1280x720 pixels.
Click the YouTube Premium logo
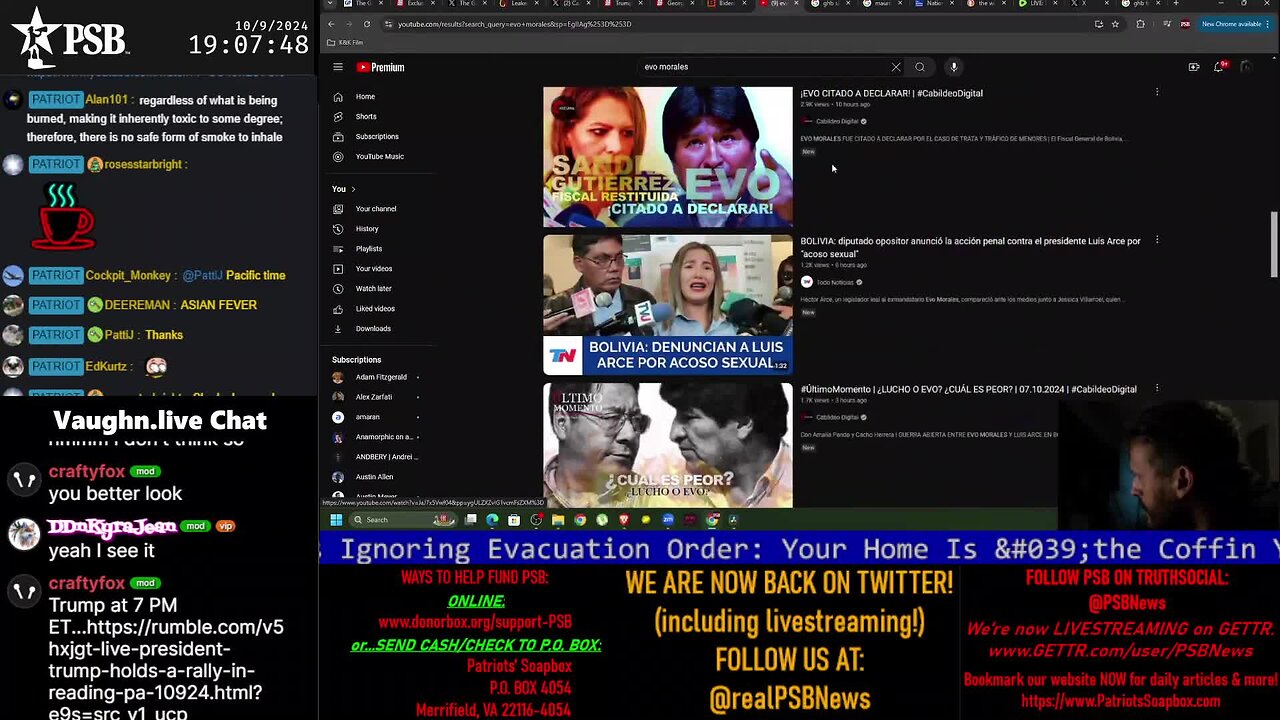[x=380, y=67]
